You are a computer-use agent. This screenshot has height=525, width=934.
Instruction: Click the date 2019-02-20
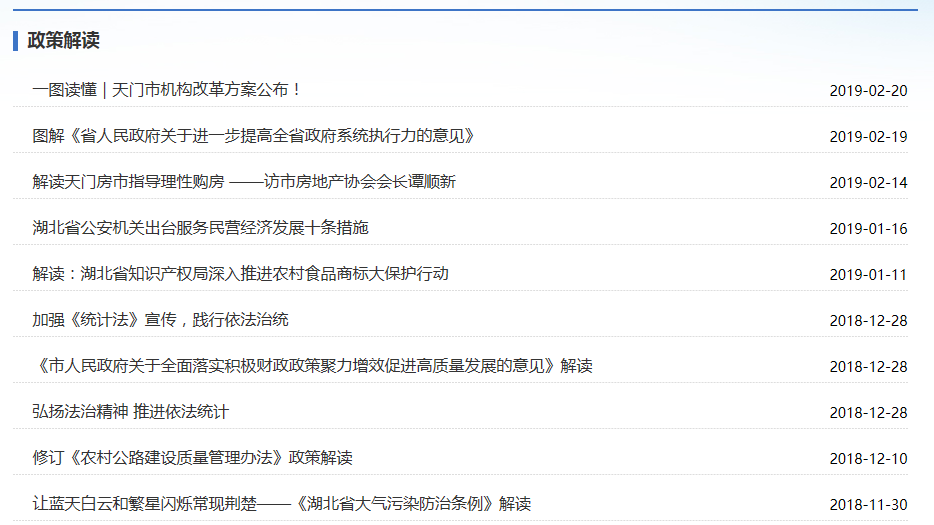(868, 91)
